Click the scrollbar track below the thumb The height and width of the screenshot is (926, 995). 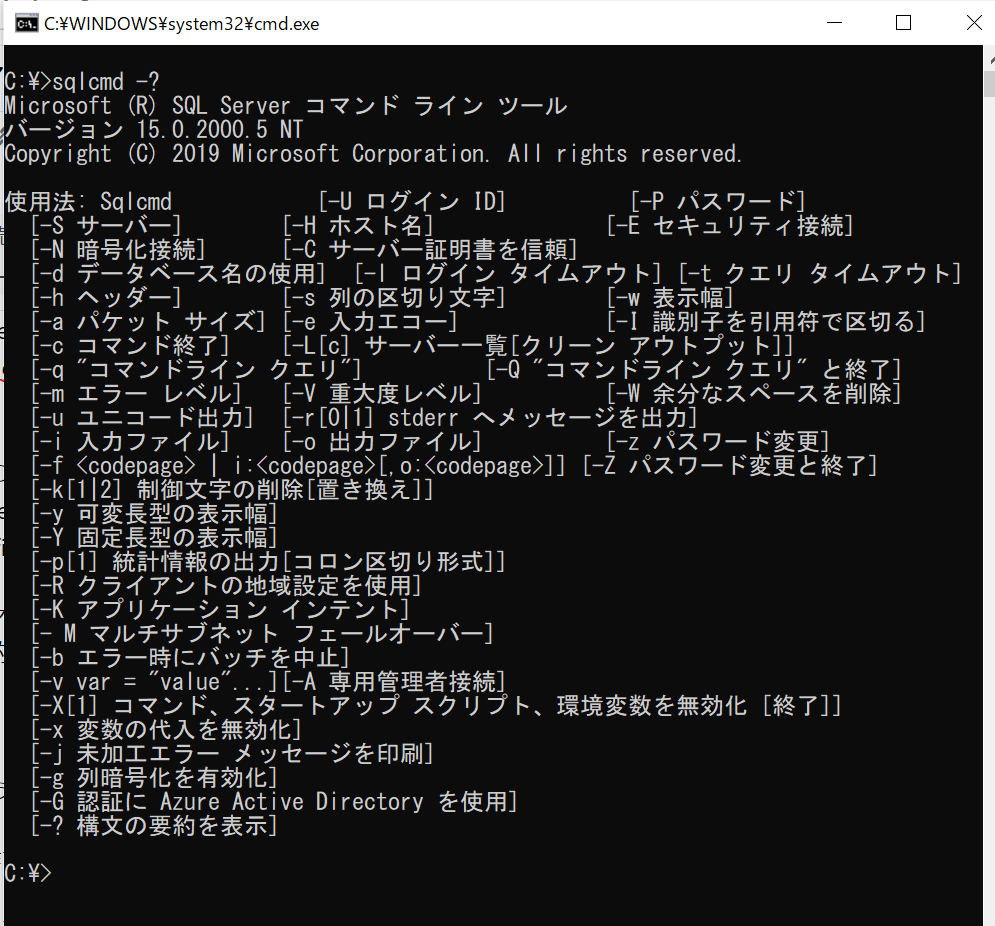point(989,400)
